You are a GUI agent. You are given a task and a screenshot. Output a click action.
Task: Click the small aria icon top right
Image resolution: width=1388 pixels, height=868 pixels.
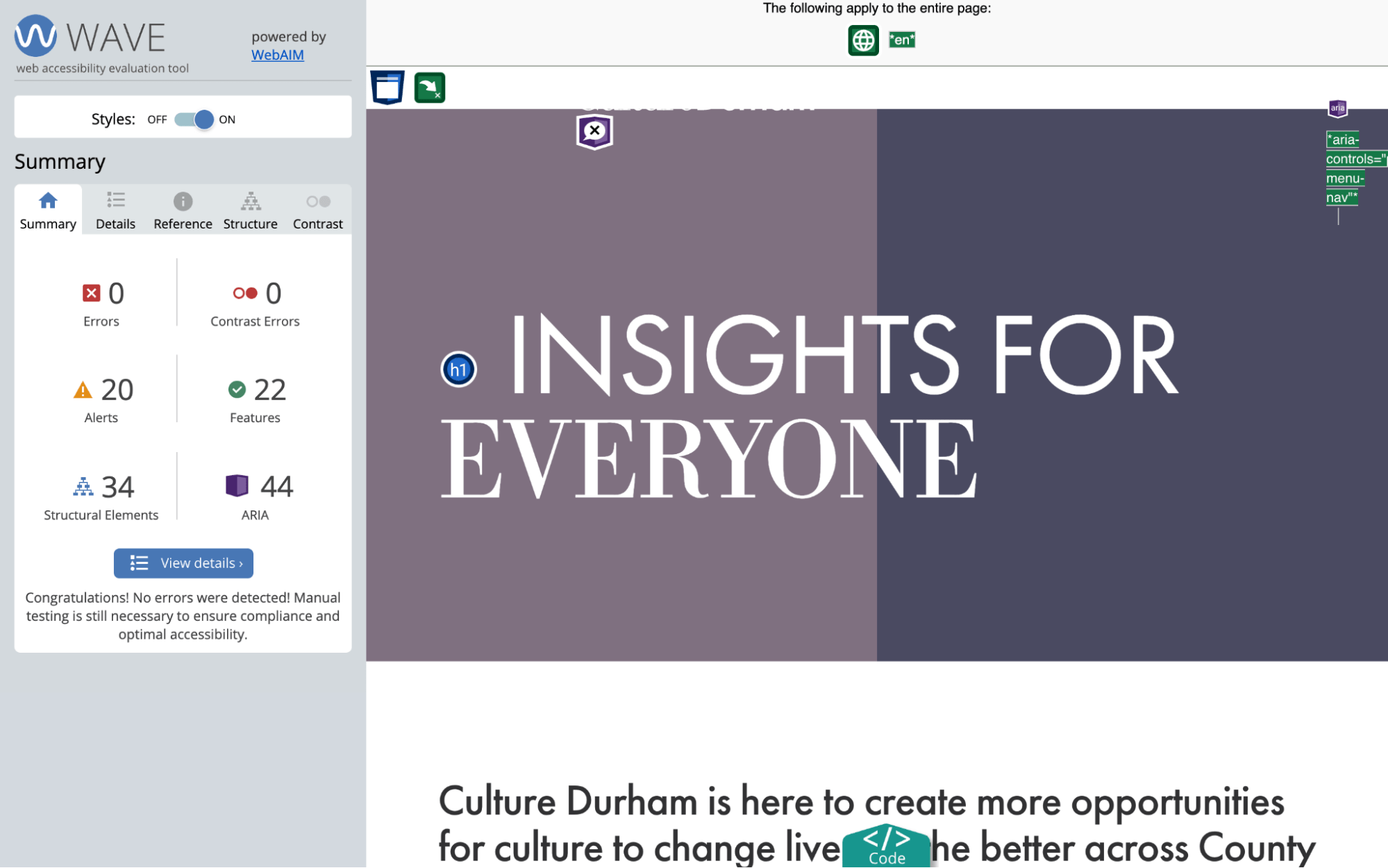pyautogui.click(x=1337, y=108)
